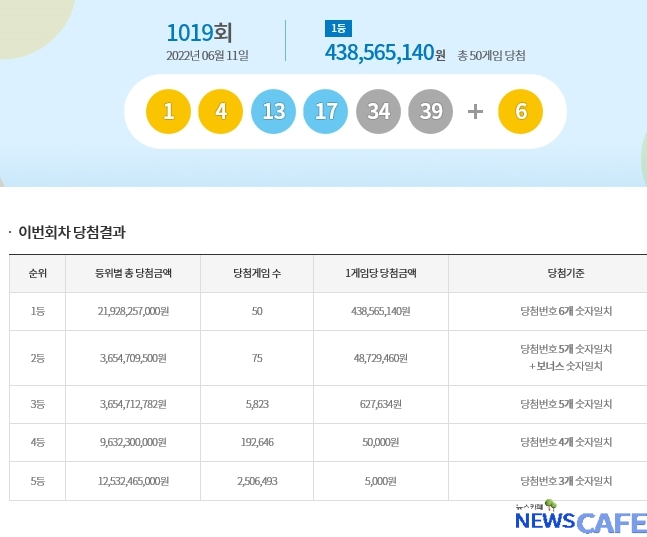
Task: Click the plus sign before bonus ball
Action: pyautogui.click(x=475, y=111)
